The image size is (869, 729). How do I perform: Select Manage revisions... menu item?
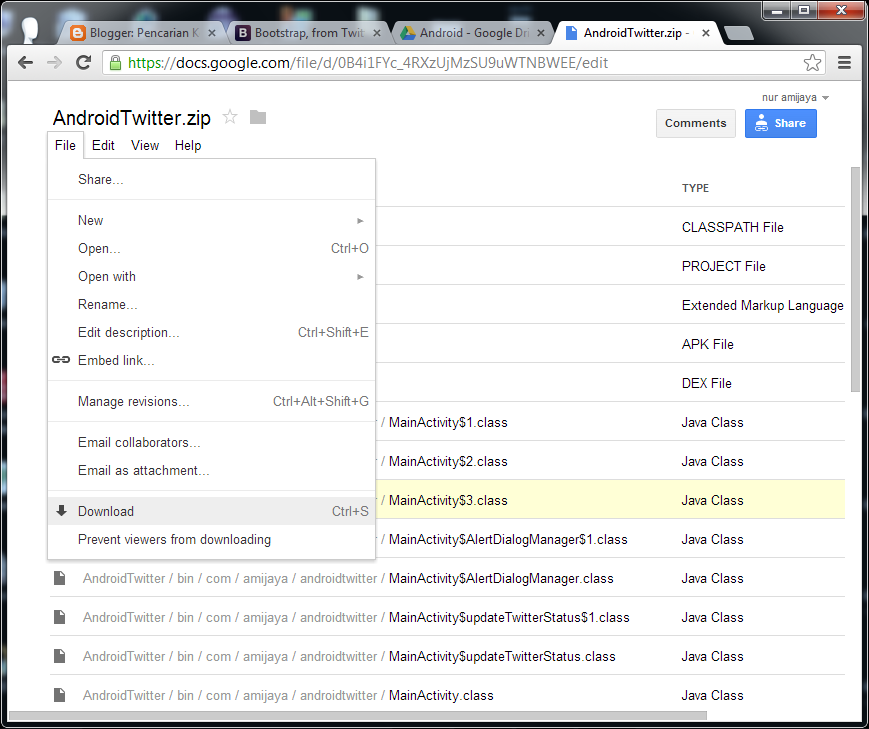click(211, 401)
